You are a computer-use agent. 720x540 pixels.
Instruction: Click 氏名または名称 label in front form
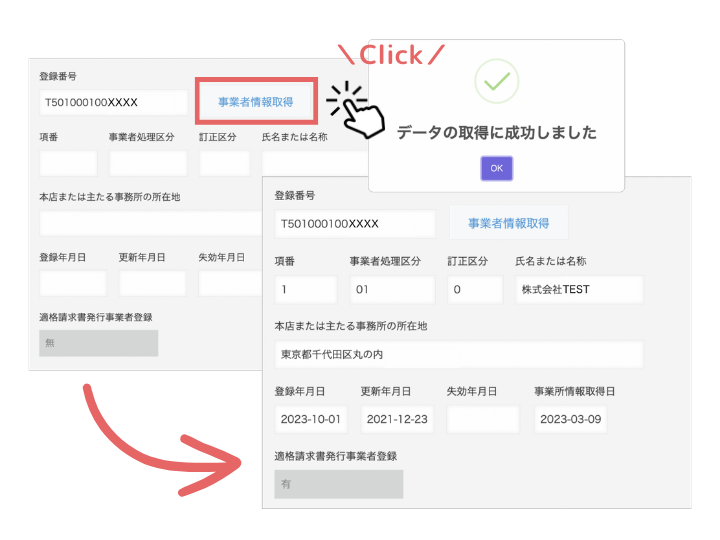point(551,261)
